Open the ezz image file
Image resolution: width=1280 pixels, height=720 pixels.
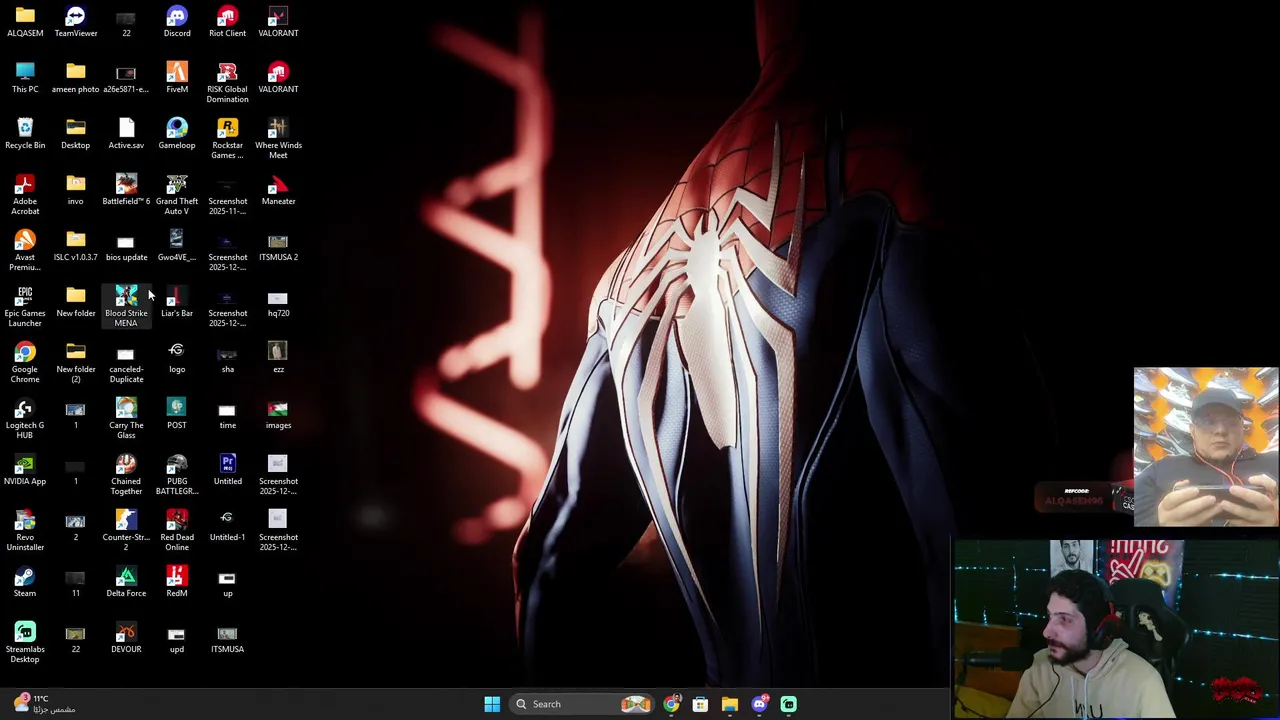278,357
